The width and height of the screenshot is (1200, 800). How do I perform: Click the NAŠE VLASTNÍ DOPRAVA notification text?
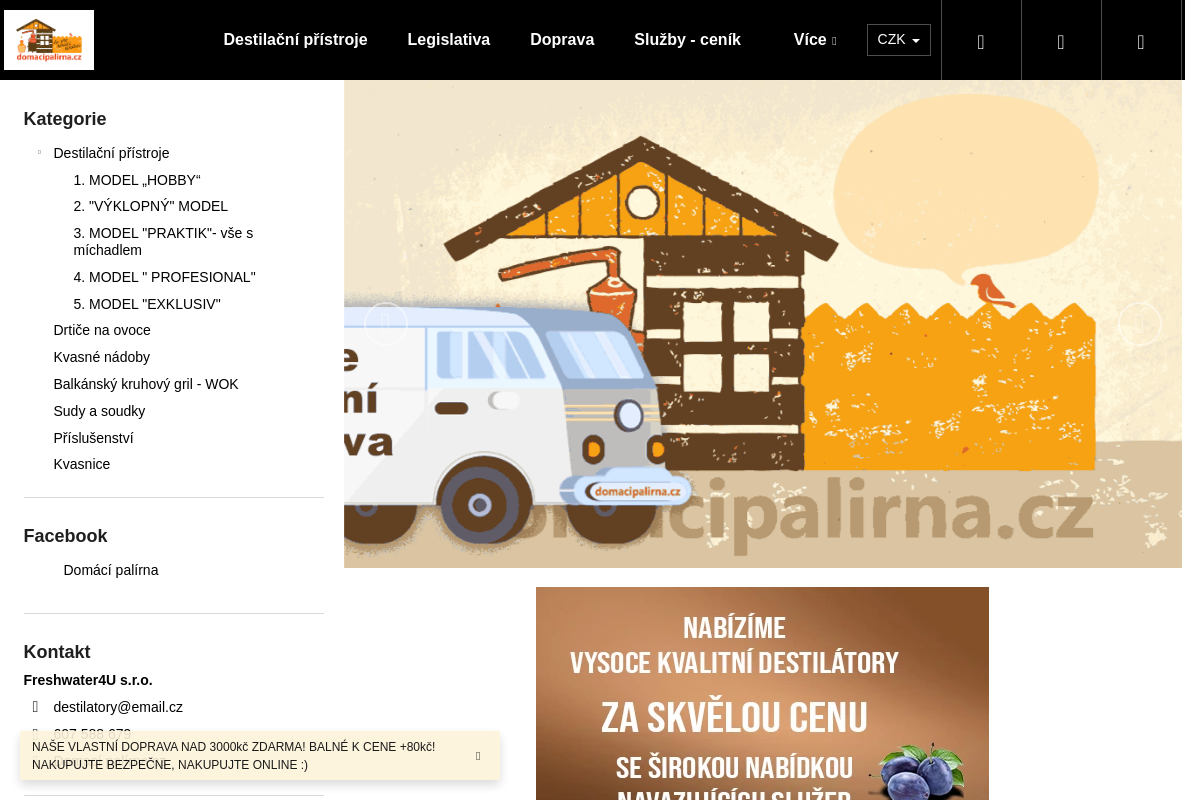(x=234, y=756)
